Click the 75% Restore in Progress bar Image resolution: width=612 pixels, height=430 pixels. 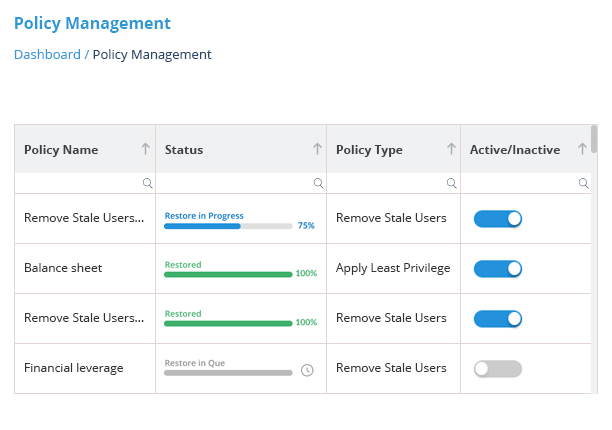click(x=228, y=226)
